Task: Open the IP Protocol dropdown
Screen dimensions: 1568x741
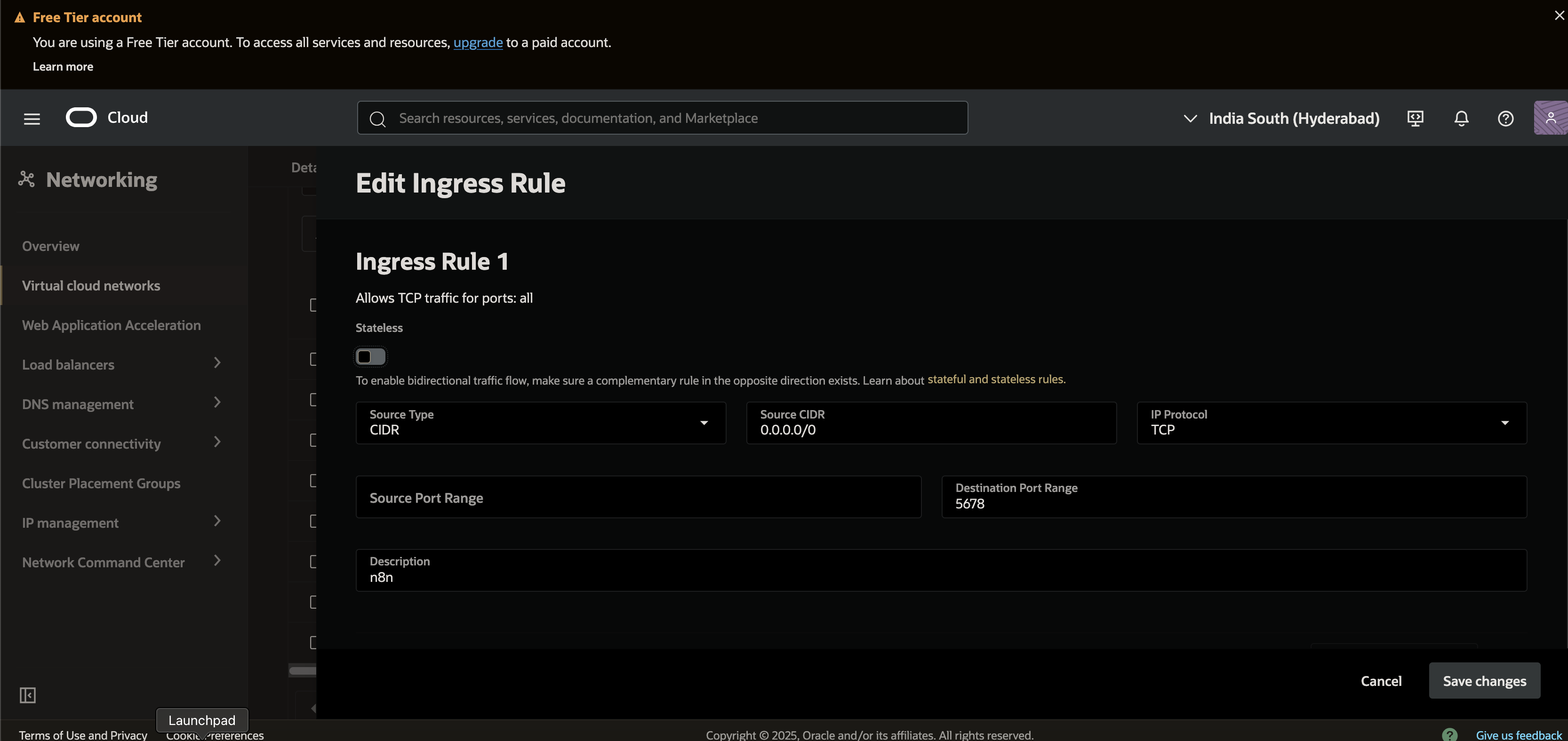Action: point(1331,423)
